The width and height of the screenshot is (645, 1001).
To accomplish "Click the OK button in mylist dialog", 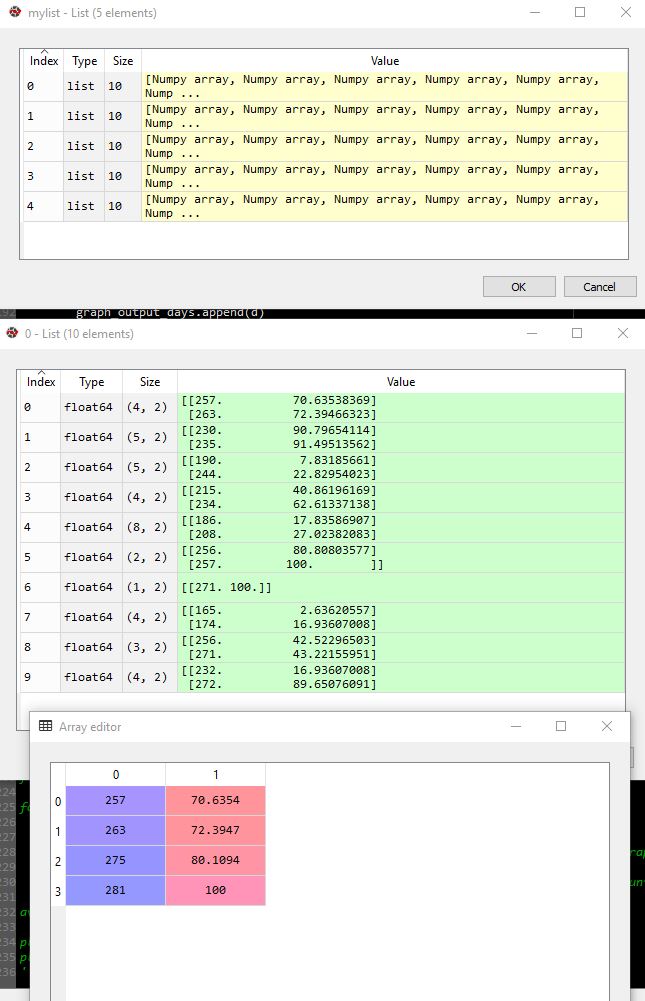I will (x=518, y=287).
